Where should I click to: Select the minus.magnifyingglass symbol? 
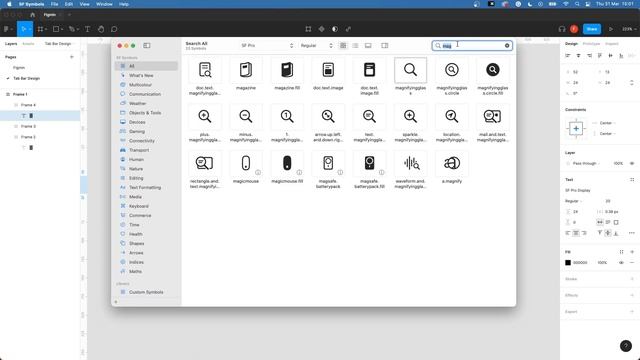click(246, 117)
